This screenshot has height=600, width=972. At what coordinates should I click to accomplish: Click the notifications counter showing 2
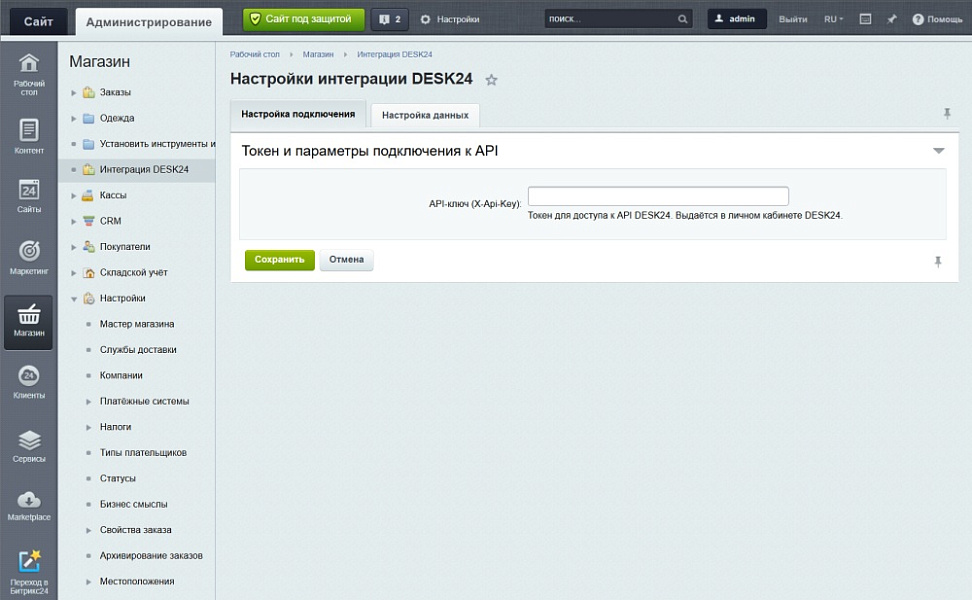tap(390, 19)
